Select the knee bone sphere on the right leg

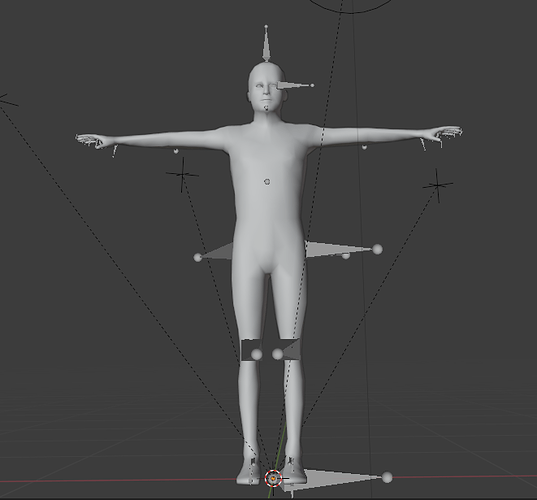pos(277,354)
